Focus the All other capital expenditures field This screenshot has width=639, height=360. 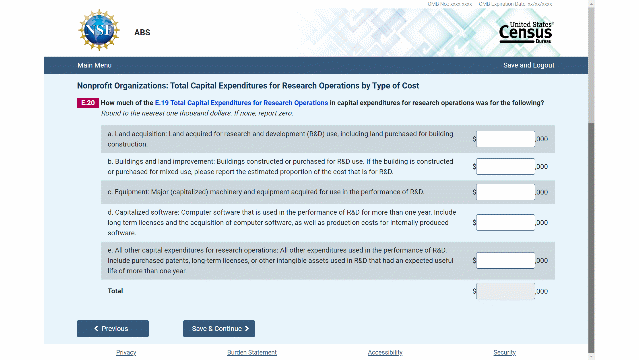pyautogui.click(x=505, y=261)
